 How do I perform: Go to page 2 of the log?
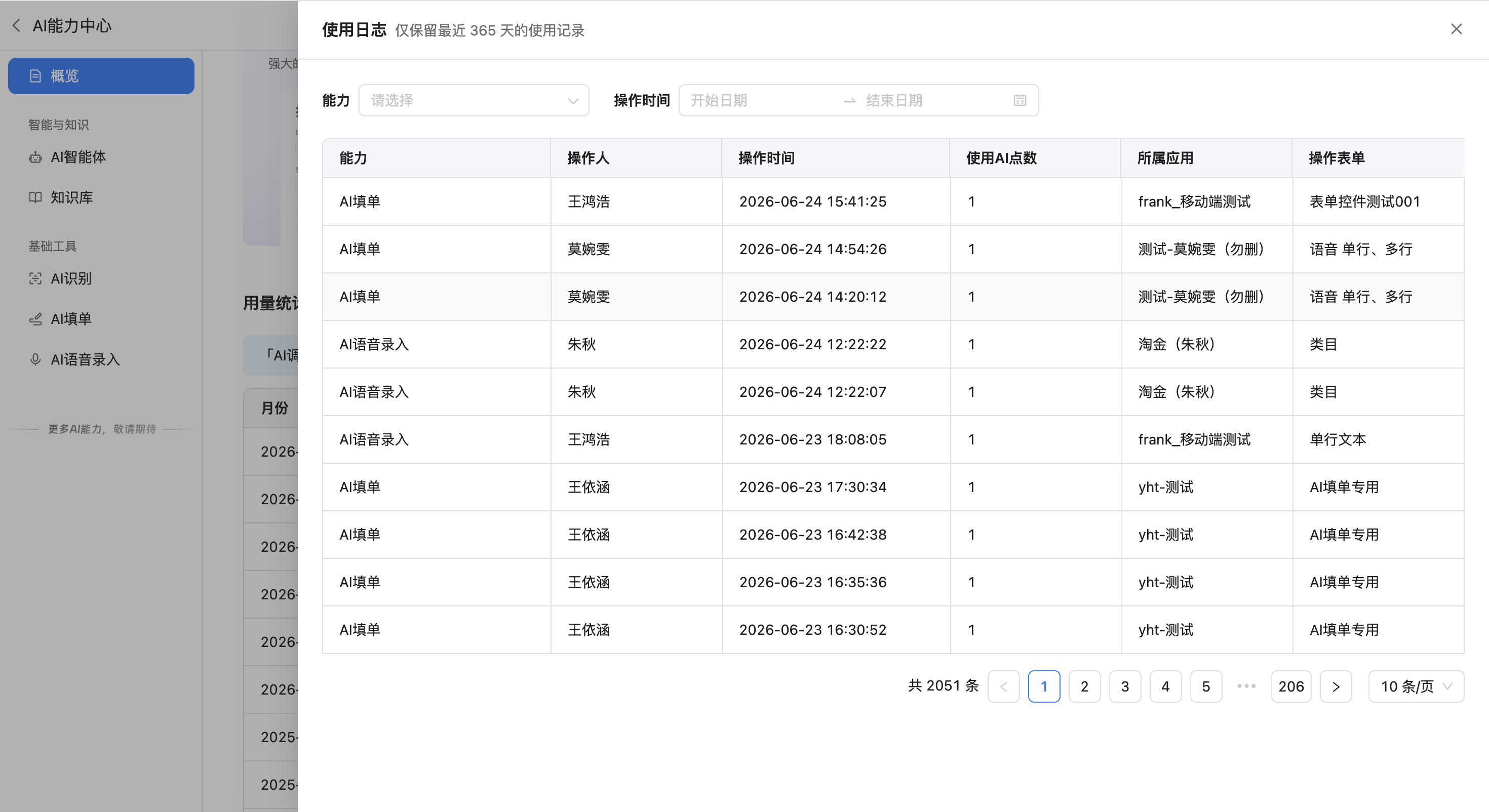coord(1084,686)
